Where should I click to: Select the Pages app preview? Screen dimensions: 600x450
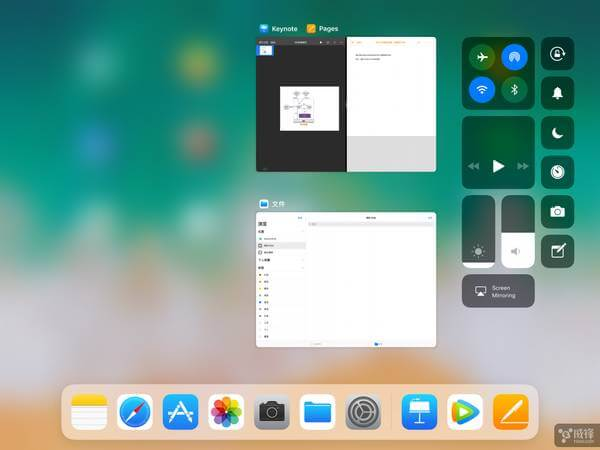[x=391, y=104]
